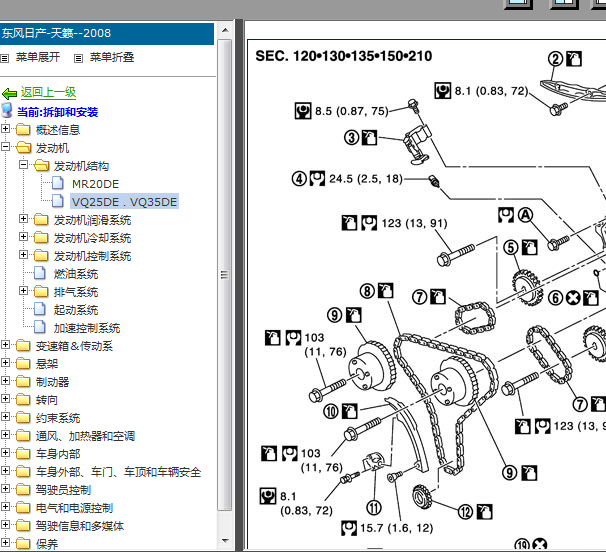The image size is (606, 552).
Task: Collapse the 发动机结构 subfolder
Action: pyautogui.click(x=23, y=164)
